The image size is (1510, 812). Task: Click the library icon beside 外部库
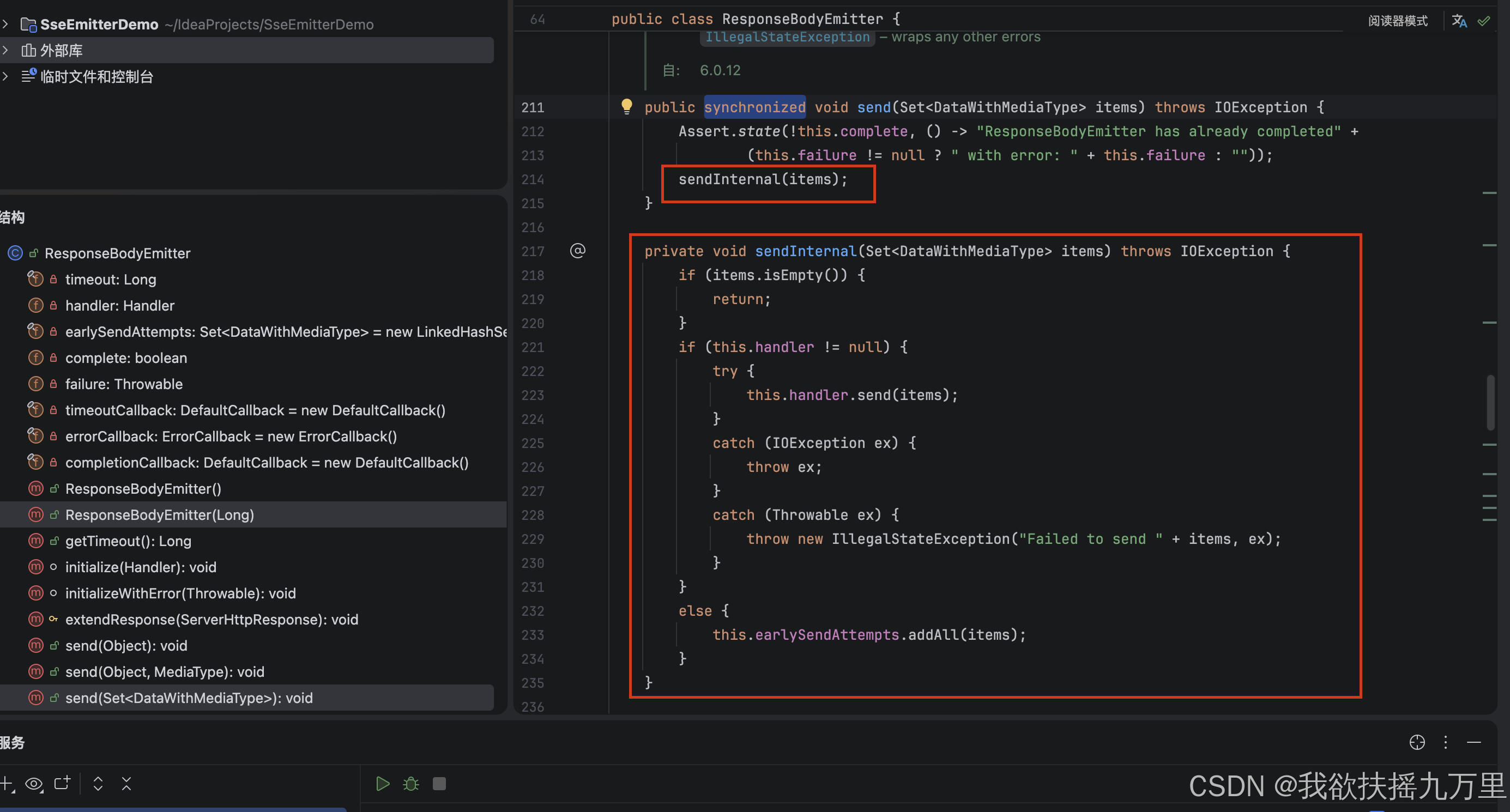29,50
